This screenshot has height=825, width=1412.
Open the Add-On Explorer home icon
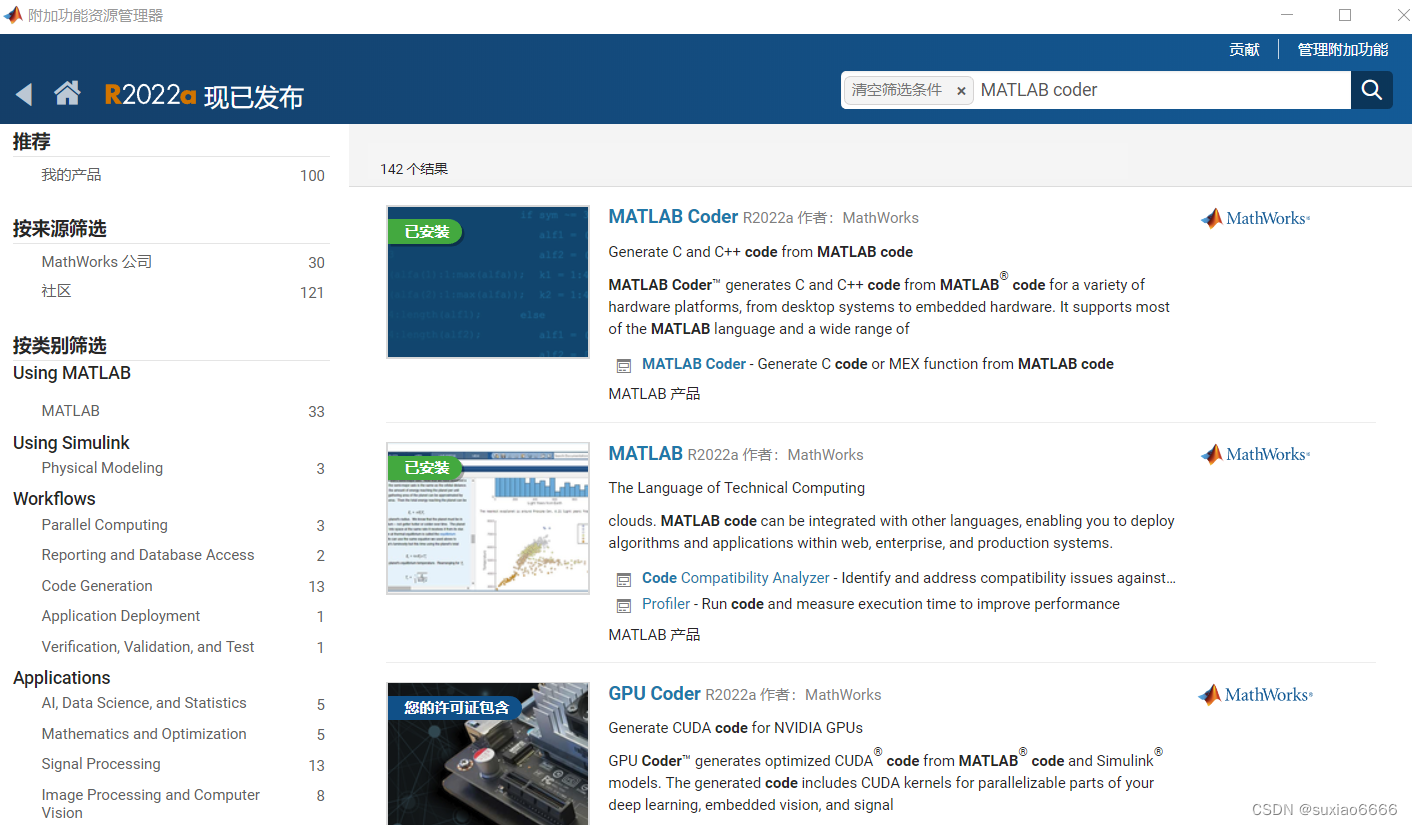coord(67,93)
